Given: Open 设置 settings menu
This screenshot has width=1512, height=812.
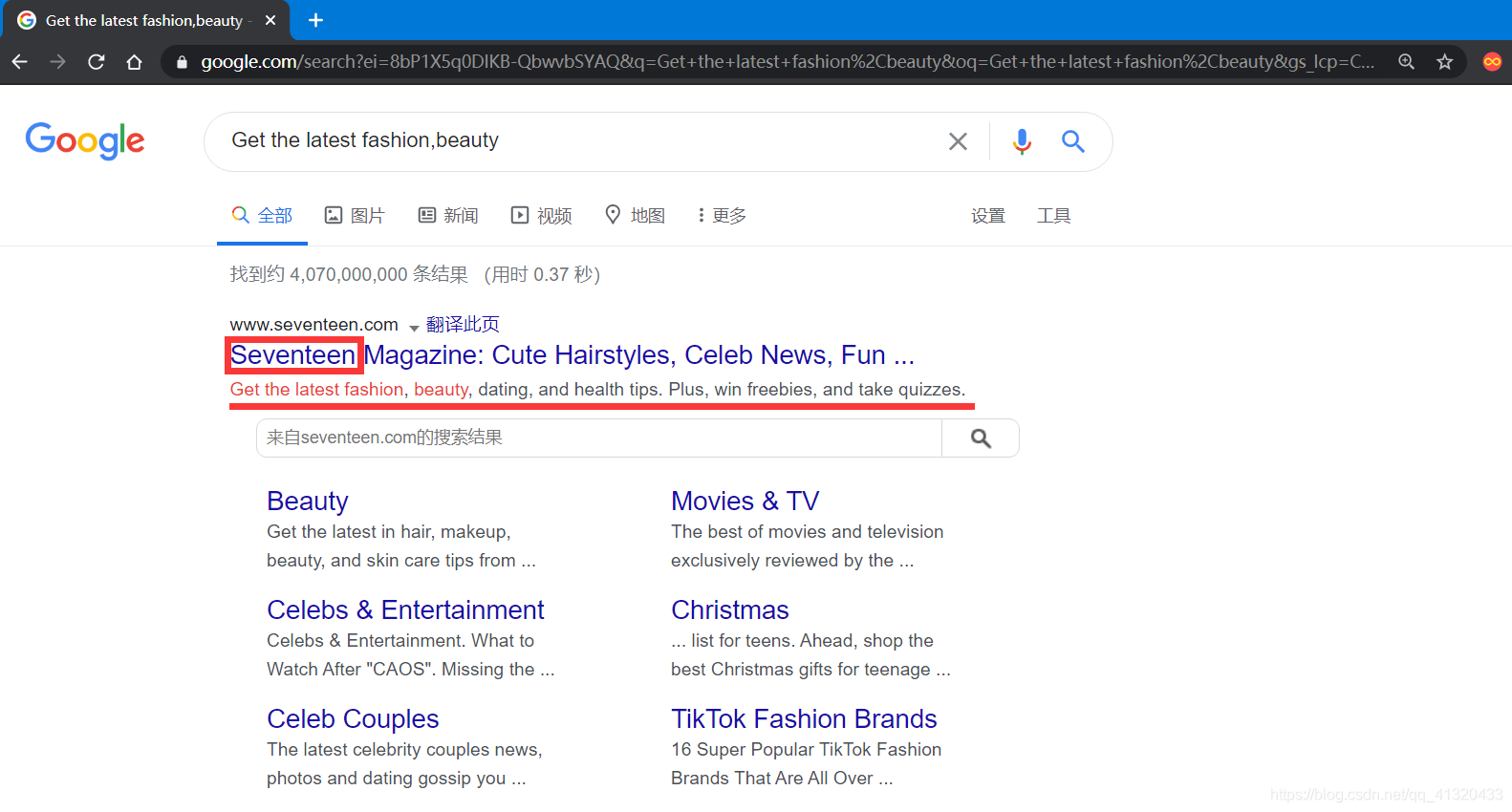Looking at the screenshot, I should click(x=988, y=216).
